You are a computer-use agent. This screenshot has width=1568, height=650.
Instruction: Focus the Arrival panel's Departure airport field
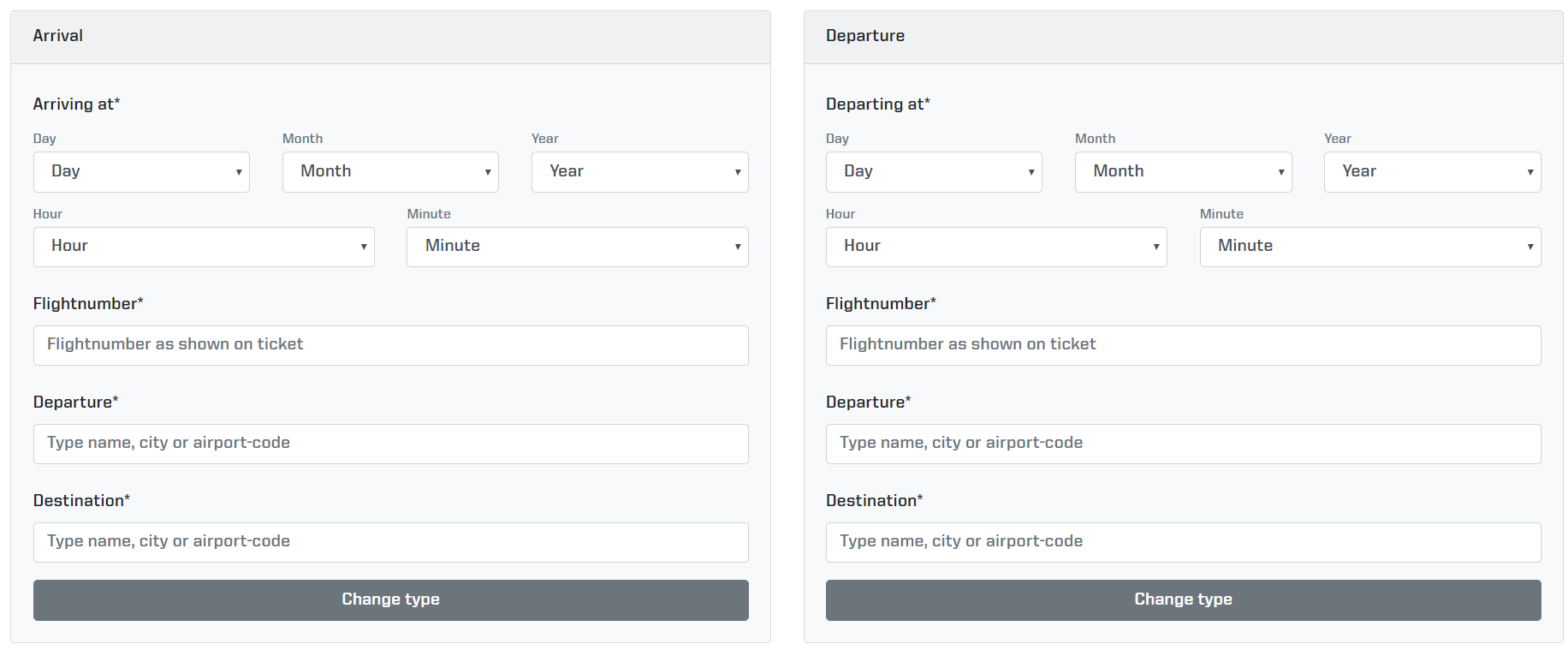390,444
